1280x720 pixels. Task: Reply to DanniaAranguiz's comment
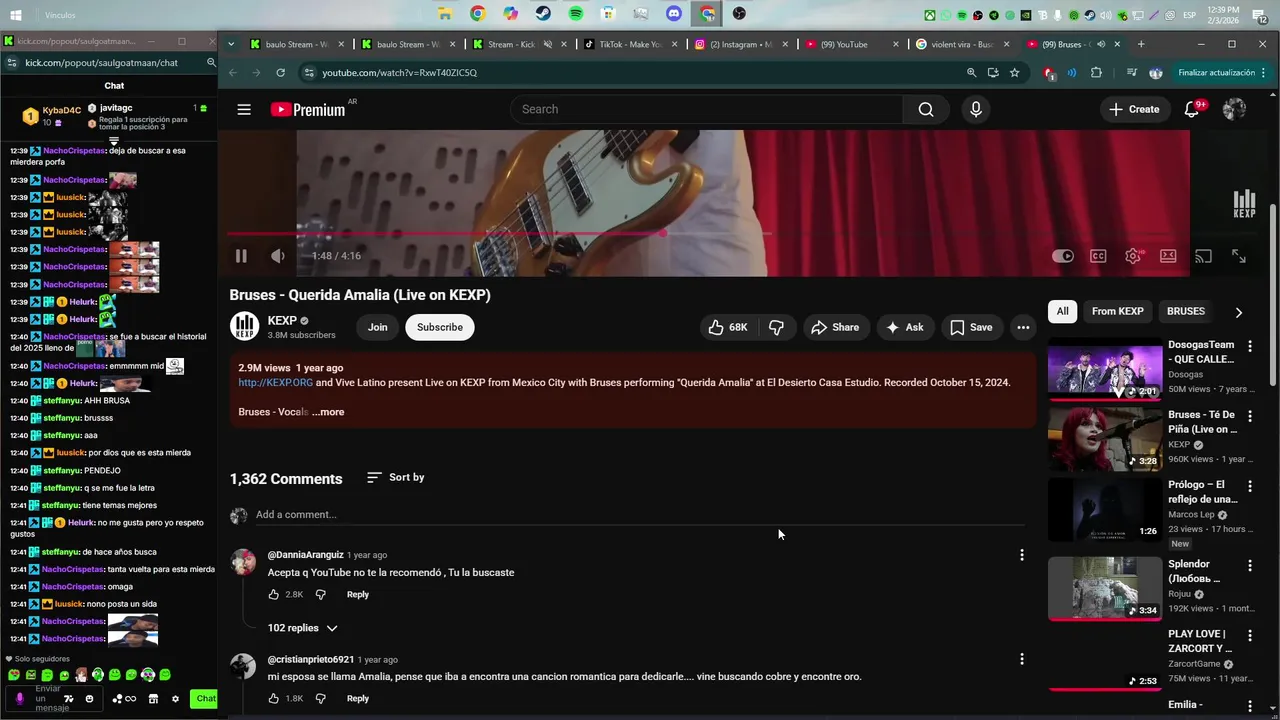coord(358,594)
